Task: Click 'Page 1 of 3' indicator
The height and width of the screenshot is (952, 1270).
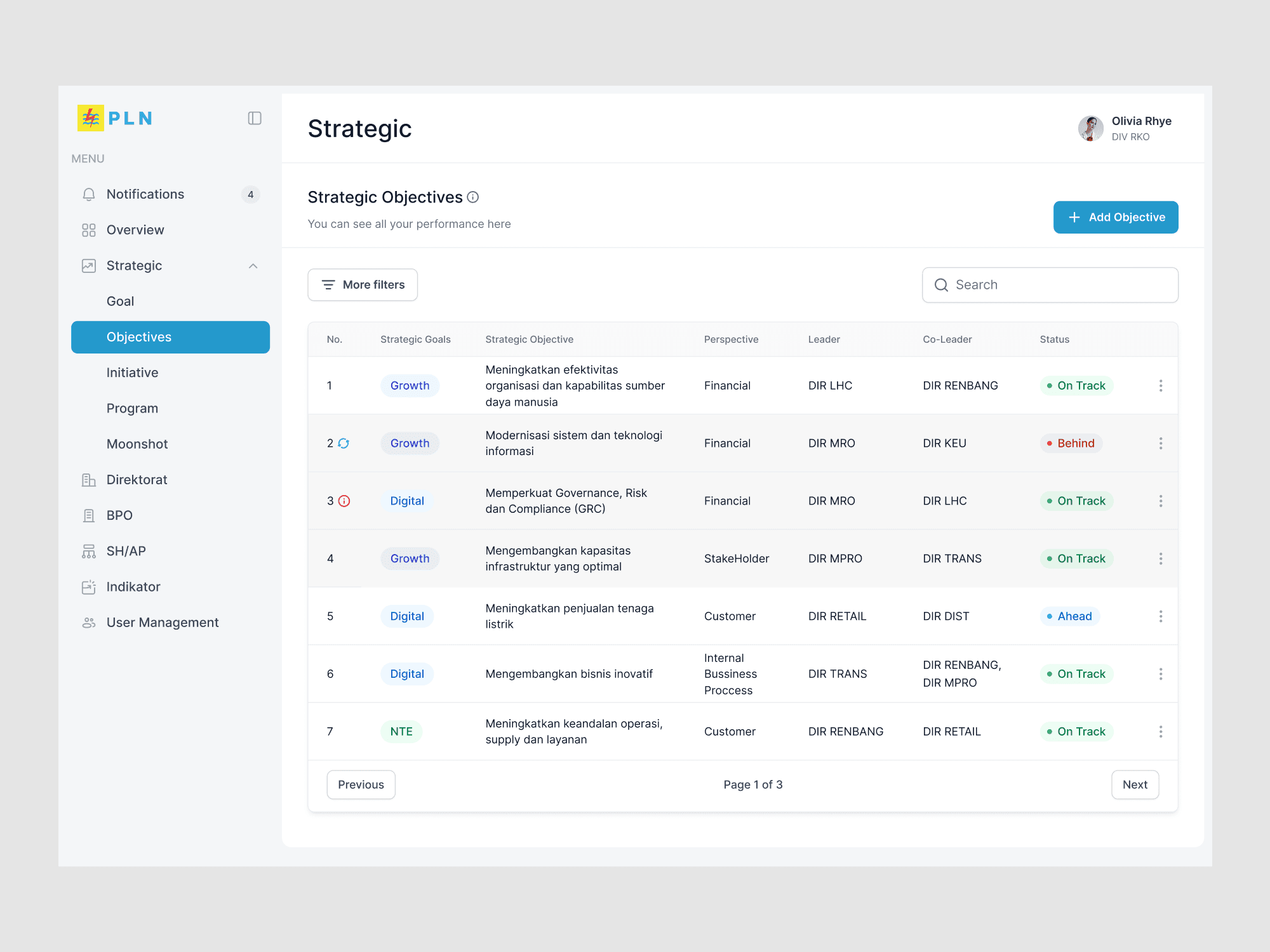Action: [x=752, y=784]
